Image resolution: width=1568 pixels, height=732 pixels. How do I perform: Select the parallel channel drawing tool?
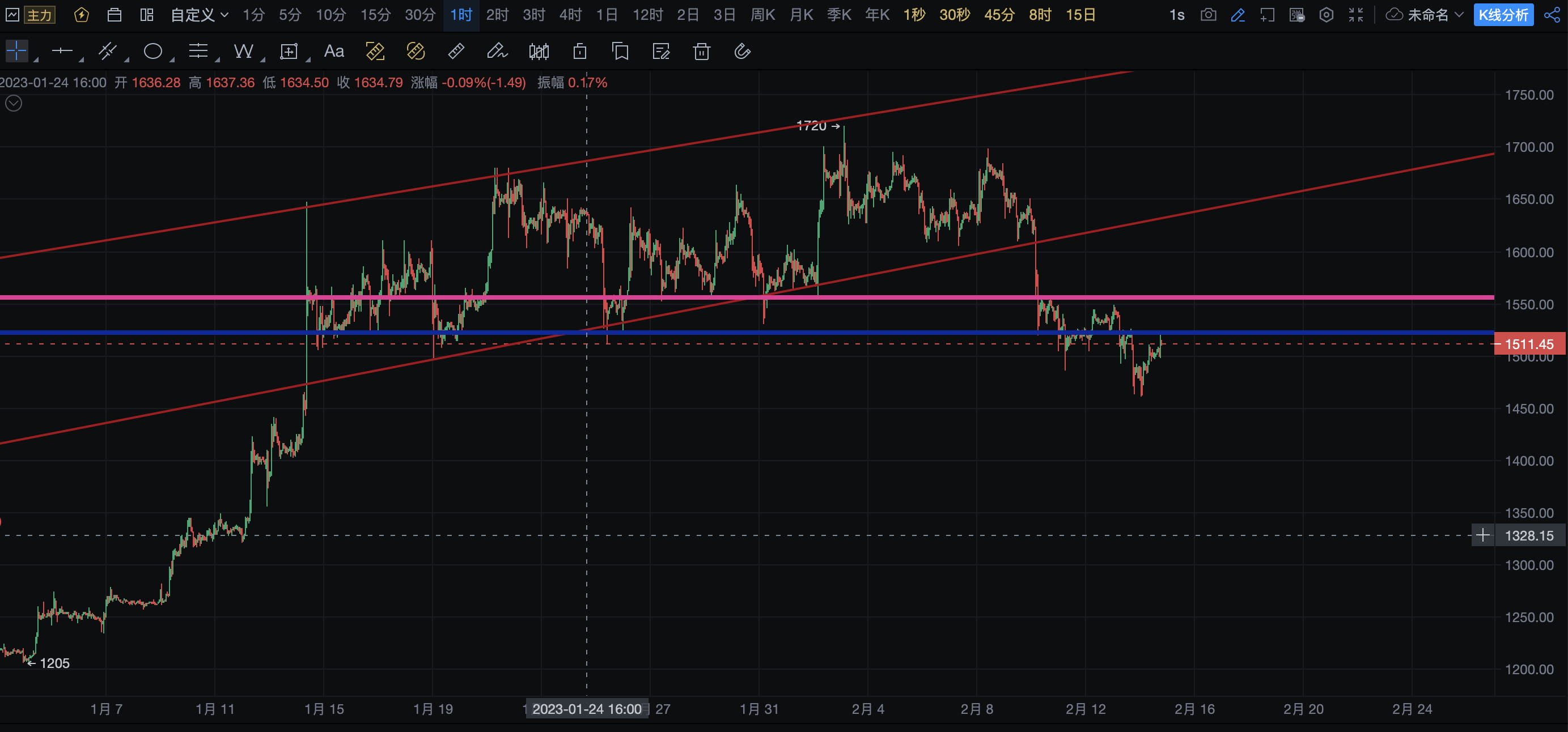coord(107,51)
